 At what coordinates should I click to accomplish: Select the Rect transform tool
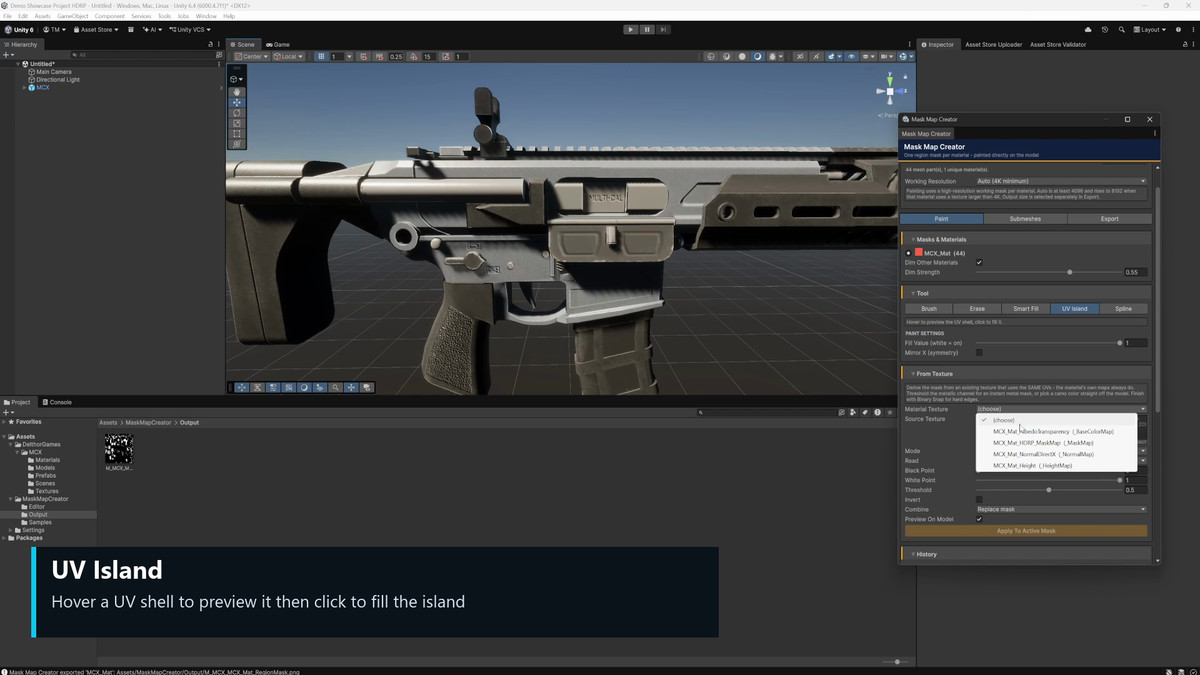(x=237, y=133)
